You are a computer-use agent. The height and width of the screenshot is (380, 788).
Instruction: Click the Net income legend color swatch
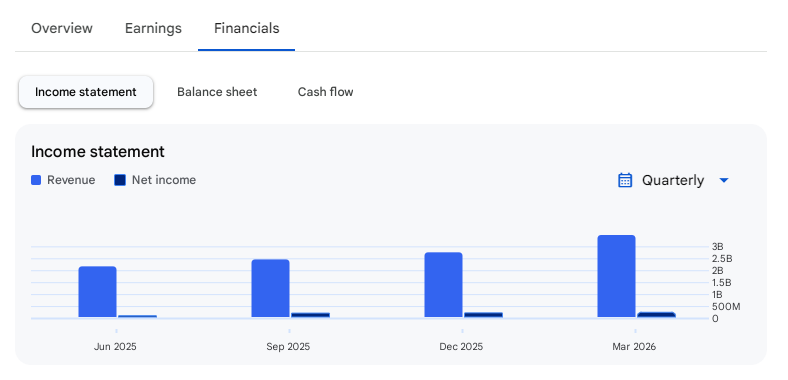click(120, 180)
